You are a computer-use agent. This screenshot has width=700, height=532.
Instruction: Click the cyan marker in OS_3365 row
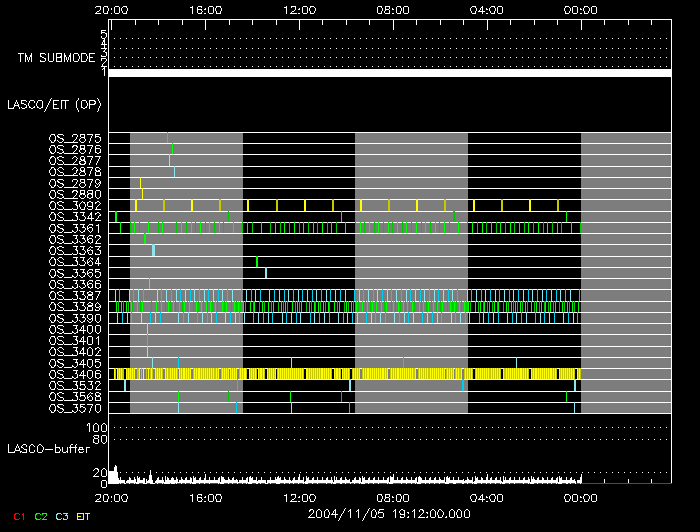coord(266,273)
